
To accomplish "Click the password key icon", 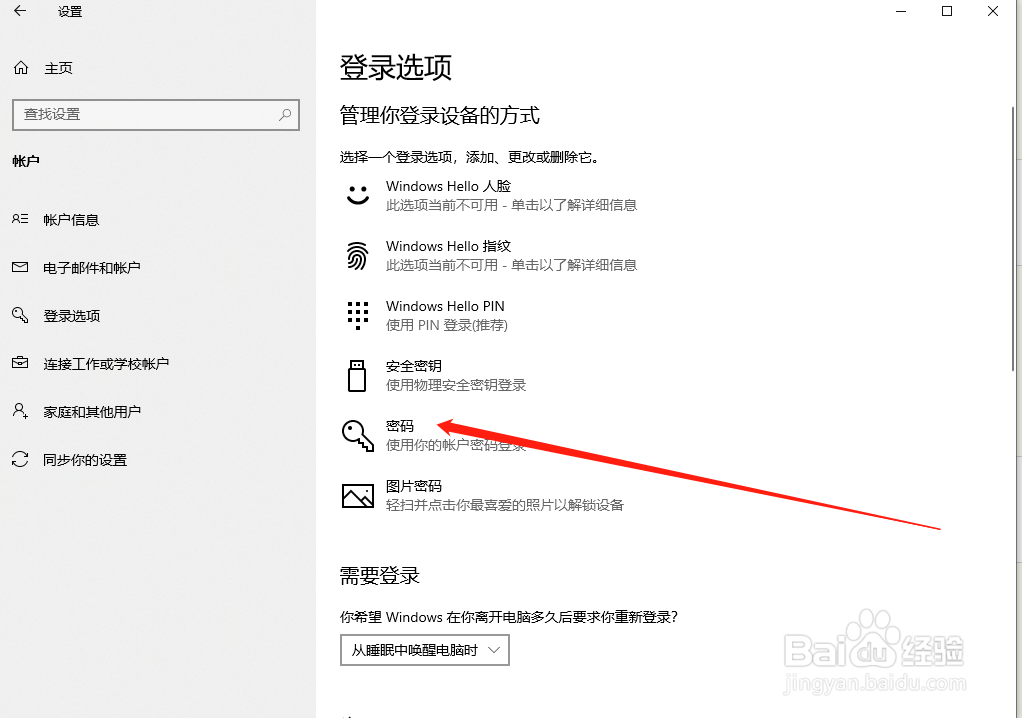I will 357,435.
